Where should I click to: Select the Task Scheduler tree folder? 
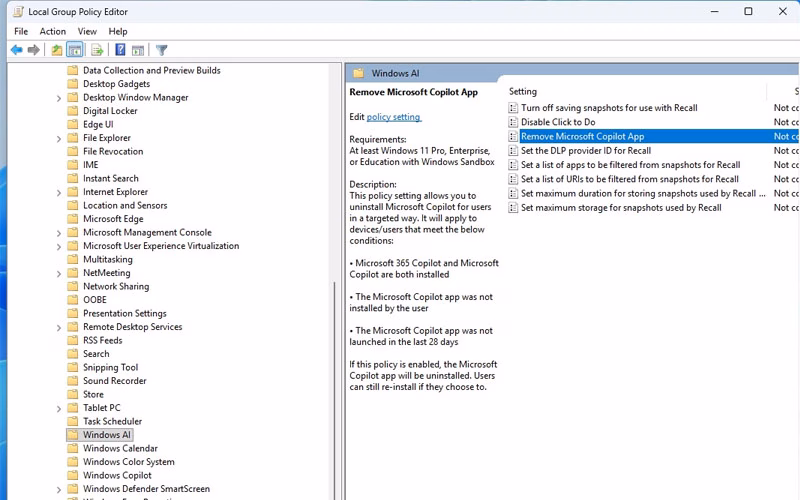112,421
